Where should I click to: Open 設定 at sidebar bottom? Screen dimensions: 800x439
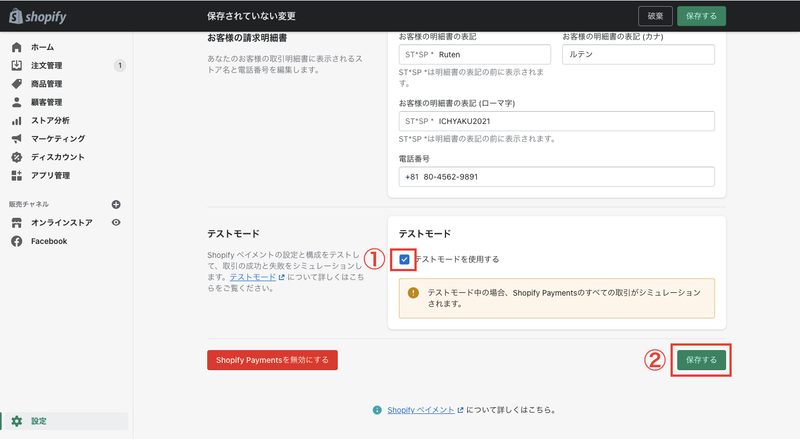tap(64, 421)
